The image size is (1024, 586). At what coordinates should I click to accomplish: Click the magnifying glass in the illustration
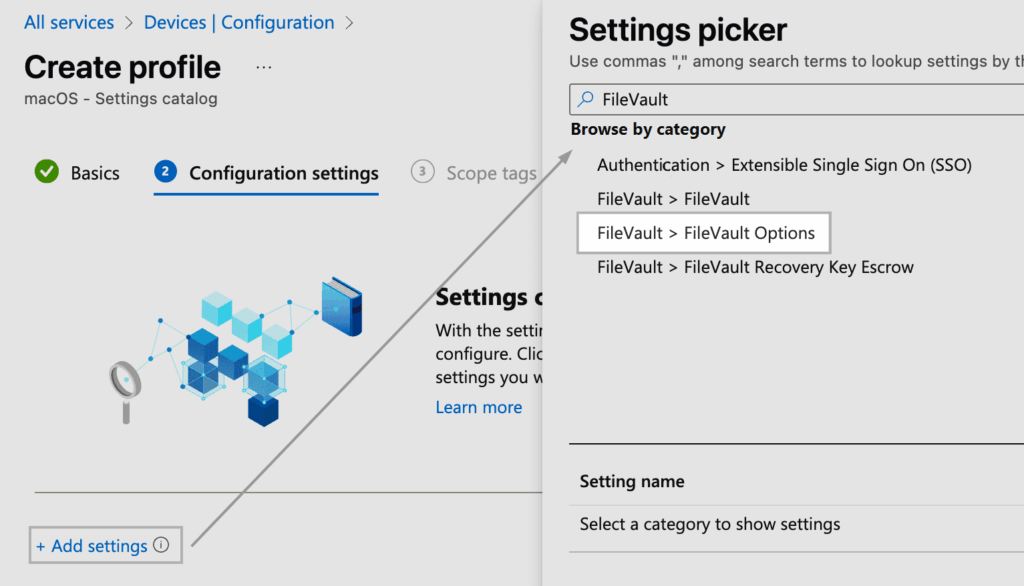[125, 381]
